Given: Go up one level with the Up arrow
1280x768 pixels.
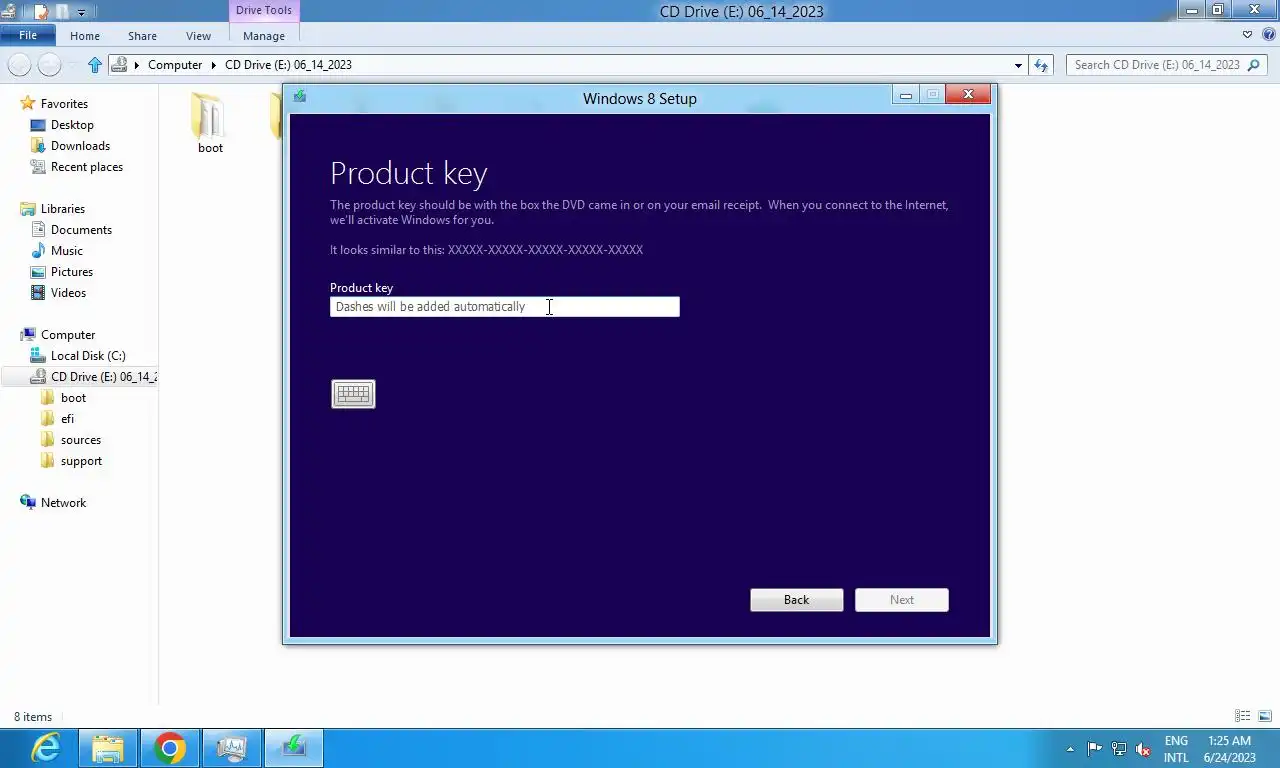Looking at the screenshot, I should [x=95, y=65].
